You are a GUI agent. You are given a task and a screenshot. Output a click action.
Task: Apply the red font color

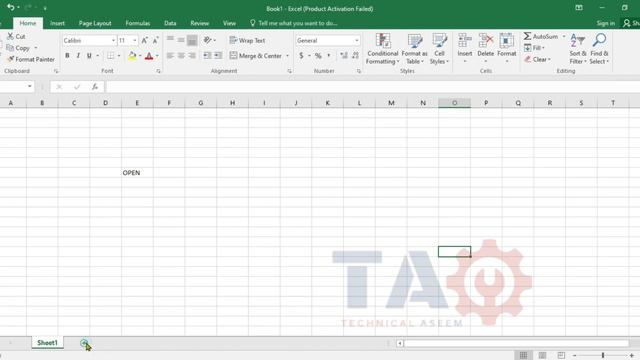point(149,56)
